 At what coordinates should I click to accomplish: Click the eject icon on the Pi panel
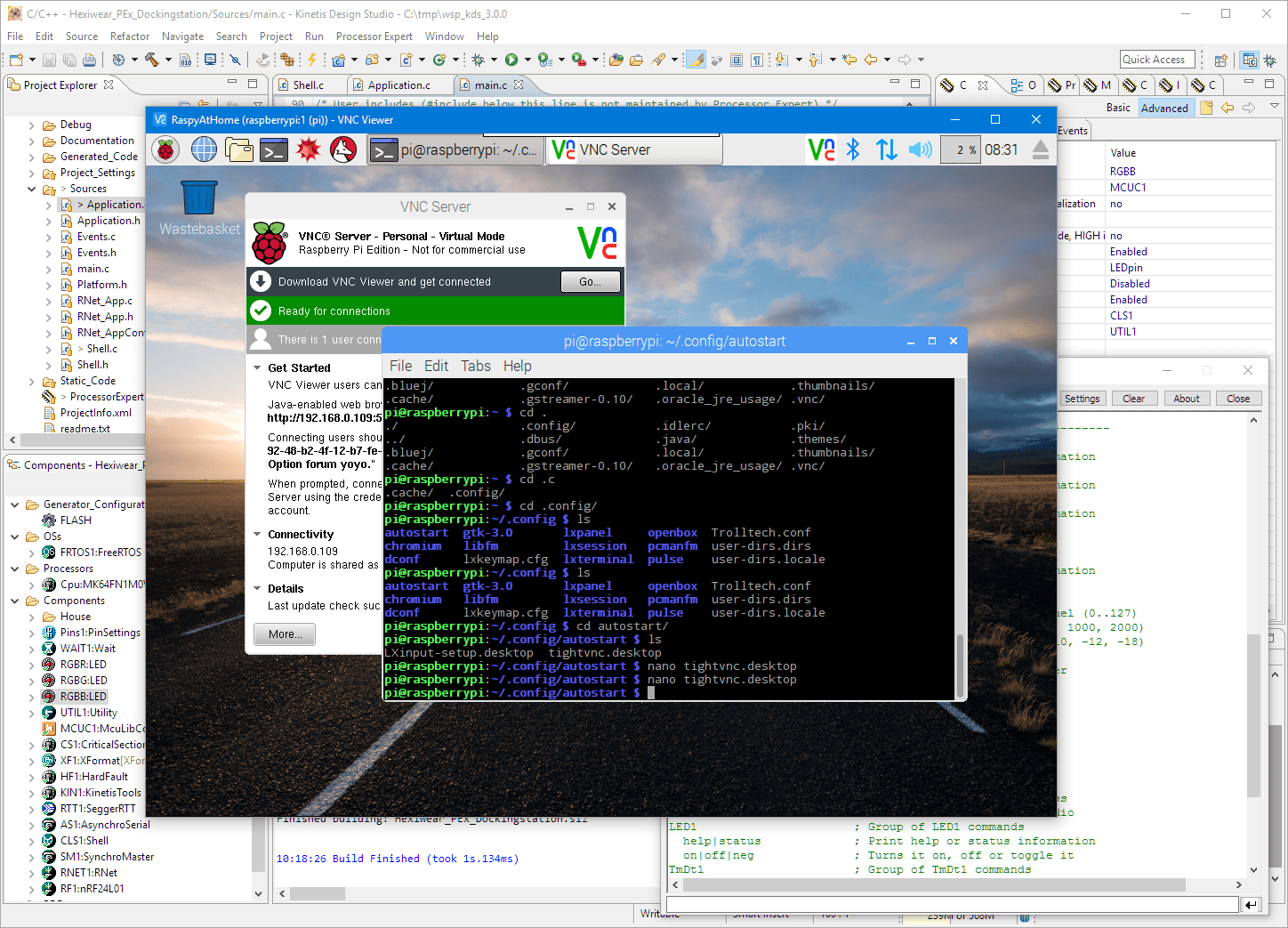(x=1041, y=149)
